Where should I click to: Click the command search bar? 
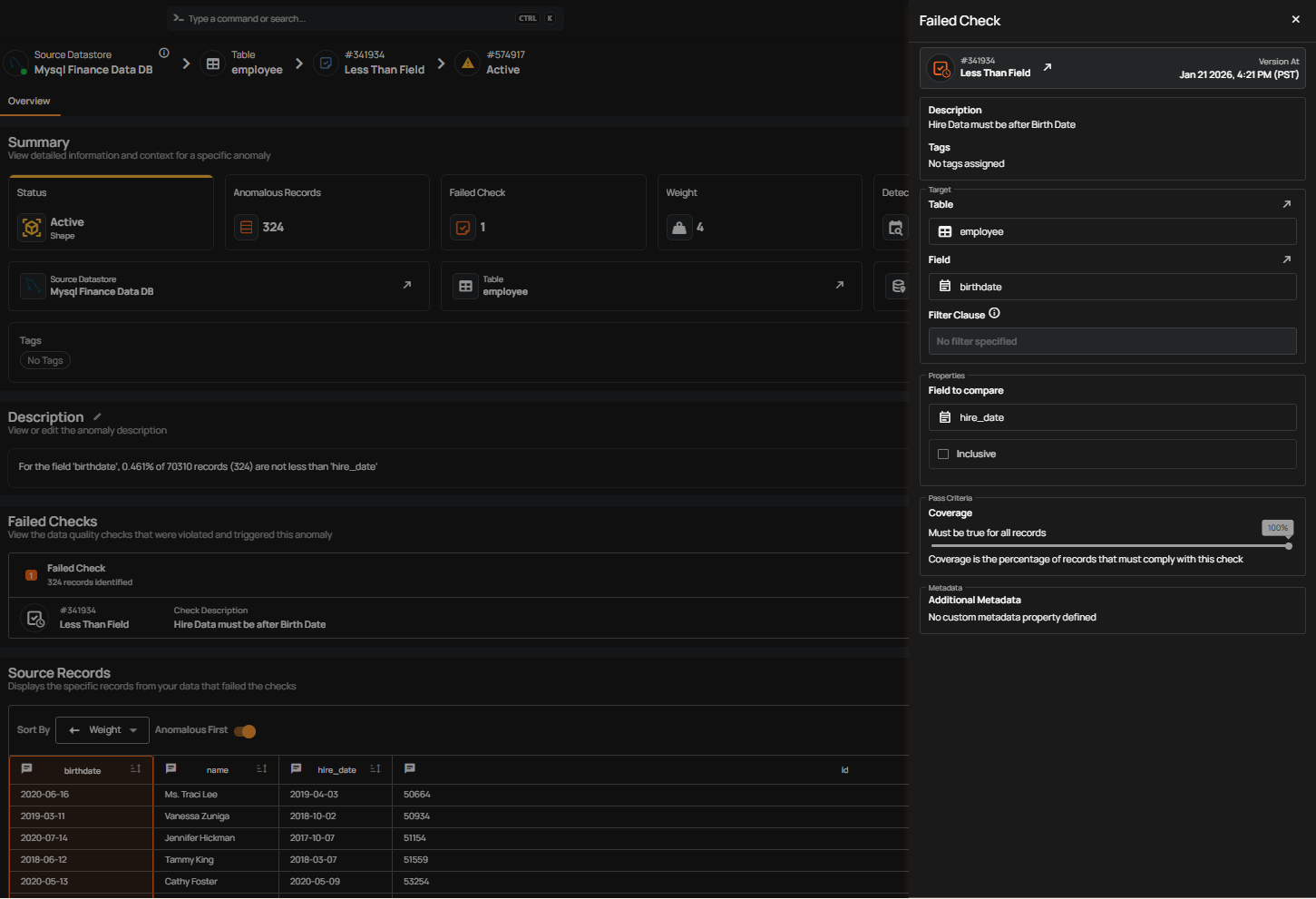pyautogui.click(x=365, y=18)
